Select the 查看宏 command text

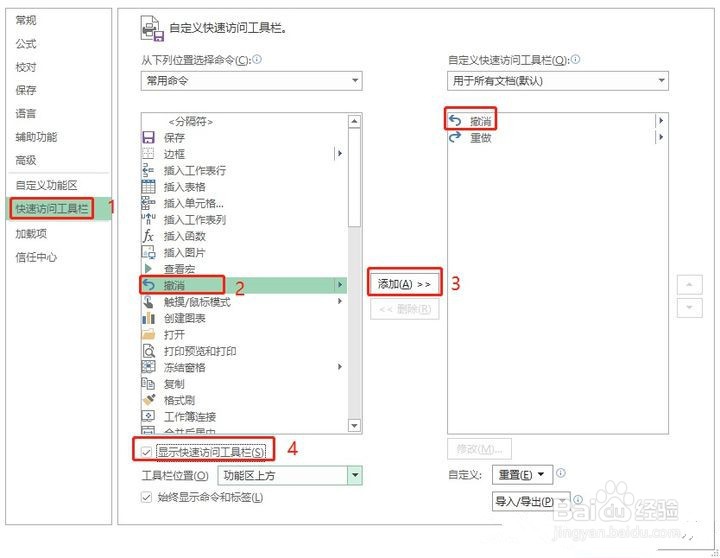pyautogui.click(x=180, y=269)
